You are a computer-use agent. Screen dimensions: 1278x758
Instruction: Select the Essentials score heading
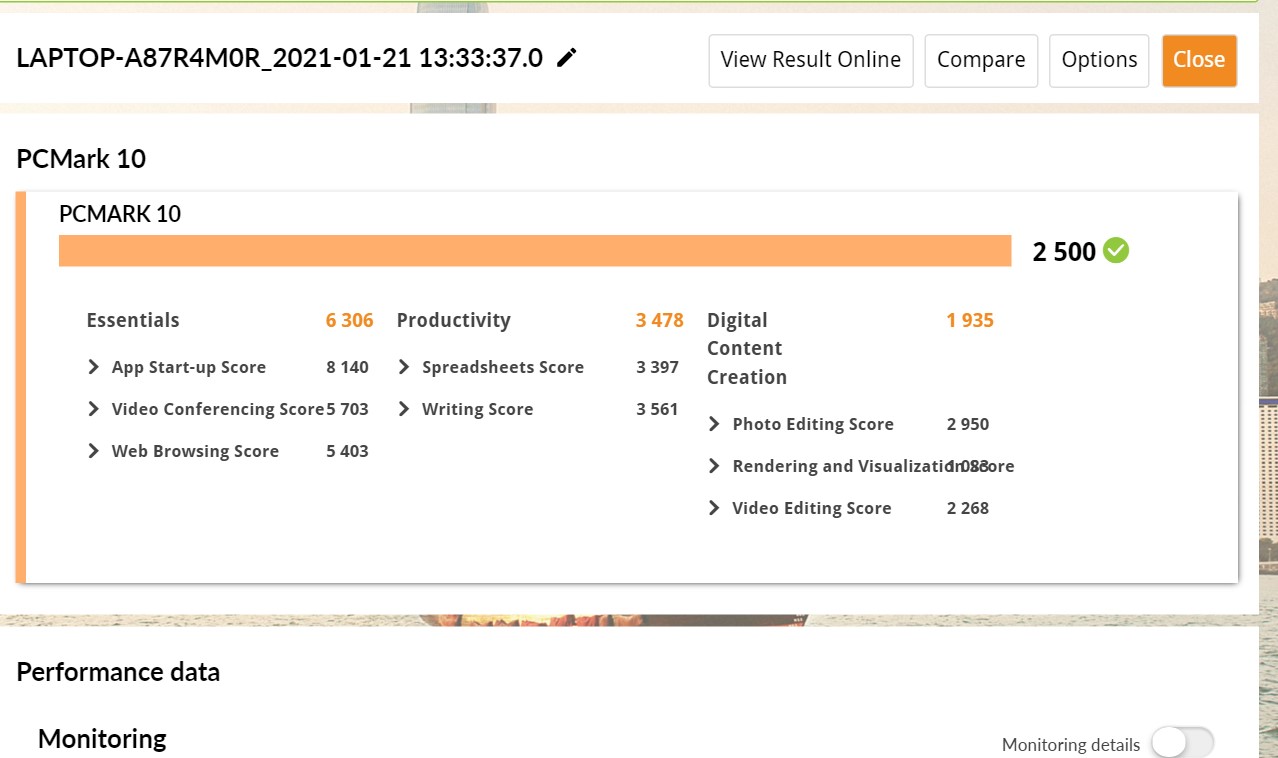[133, 320]
